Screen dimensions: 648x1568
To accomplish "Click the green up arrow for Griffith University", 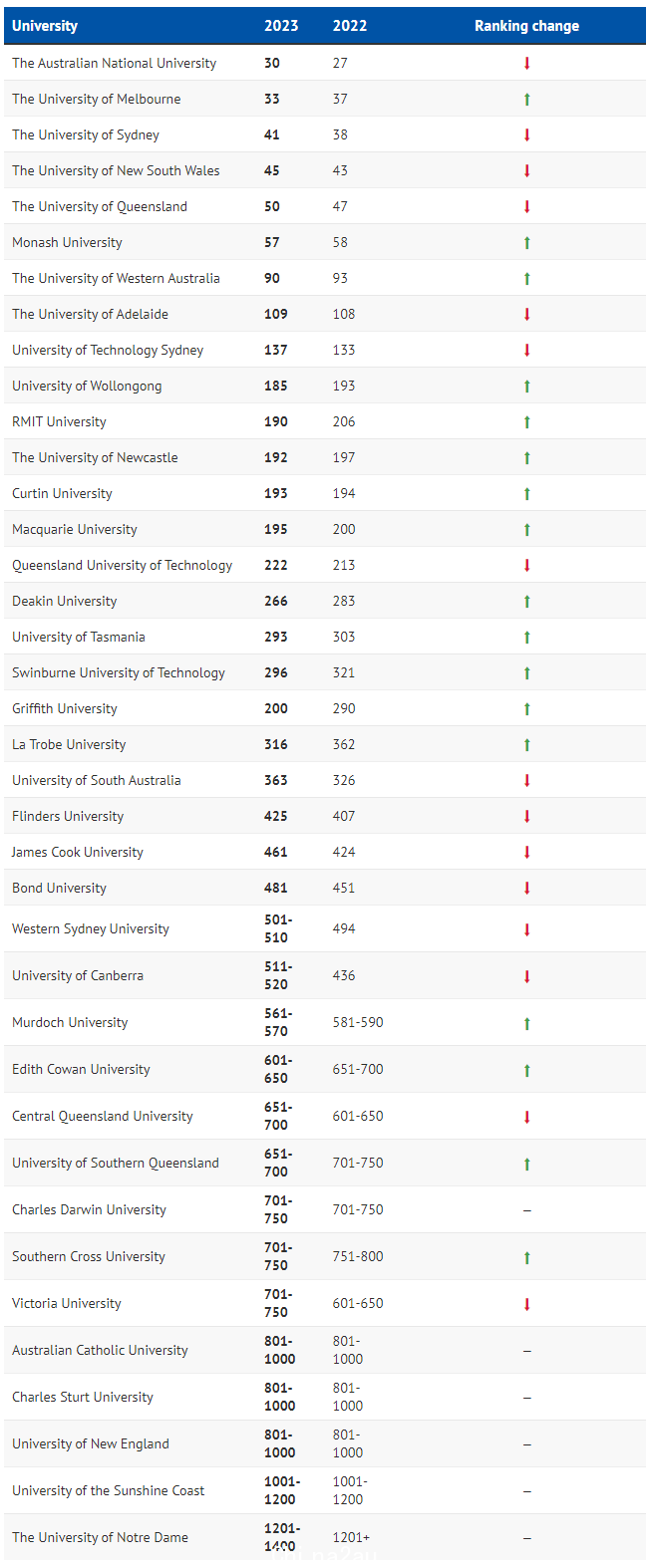I will 527,708.
